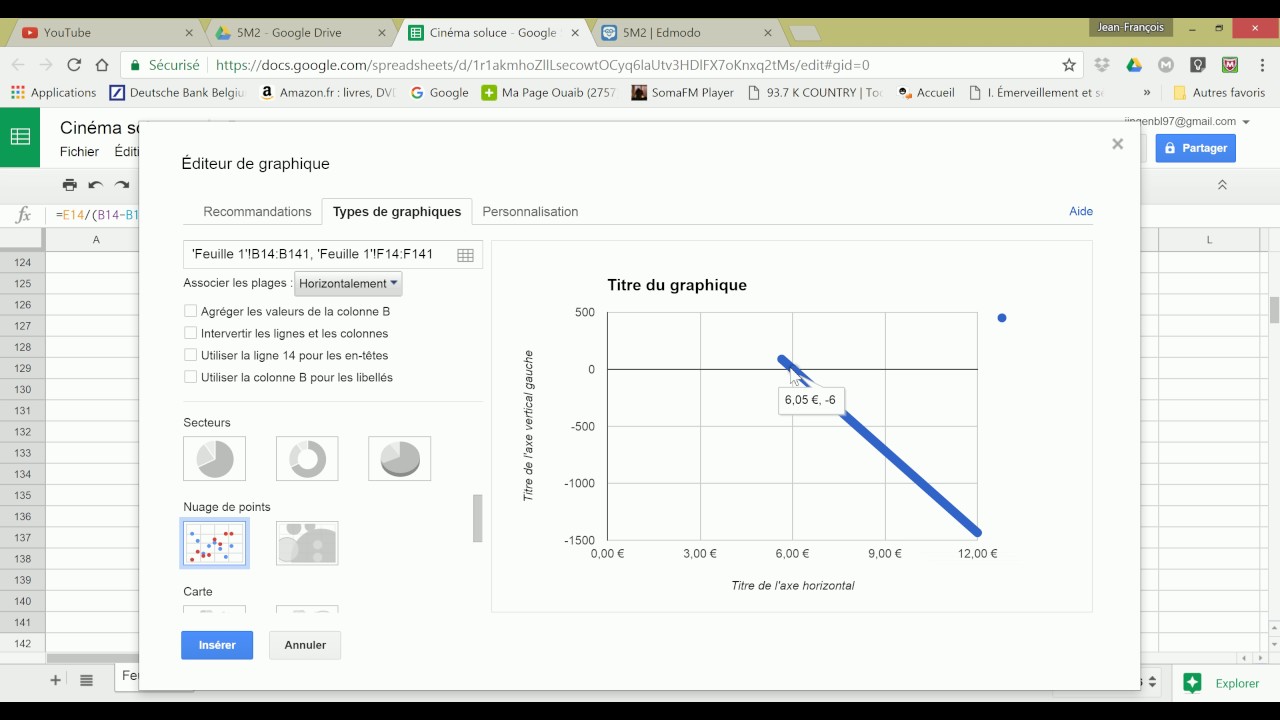Switch to the Recommandations tab
1280x720 pixels.
[x=257, y=211]
